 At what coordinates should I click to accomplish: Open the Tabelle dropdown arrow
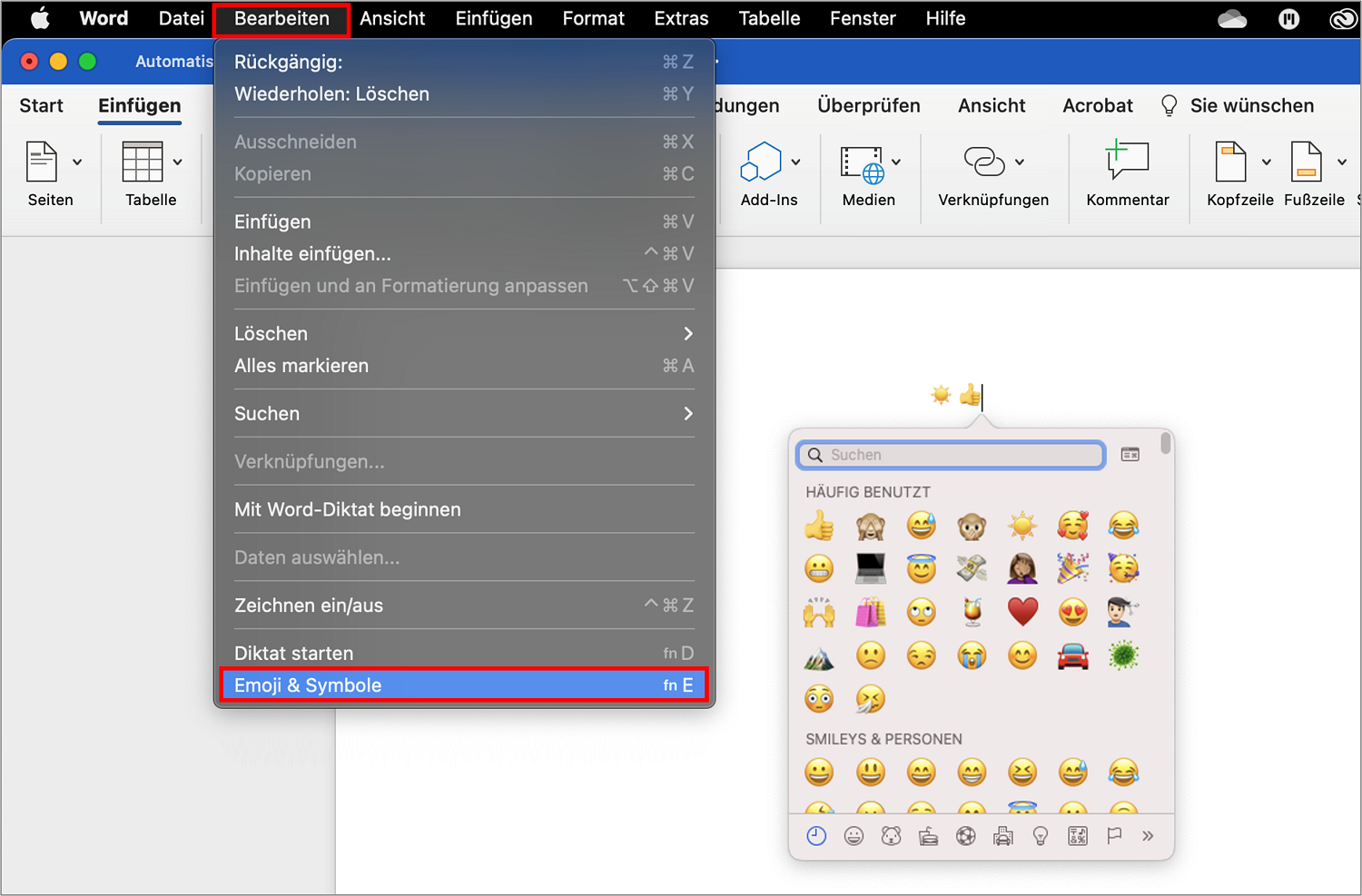point(177,162)
